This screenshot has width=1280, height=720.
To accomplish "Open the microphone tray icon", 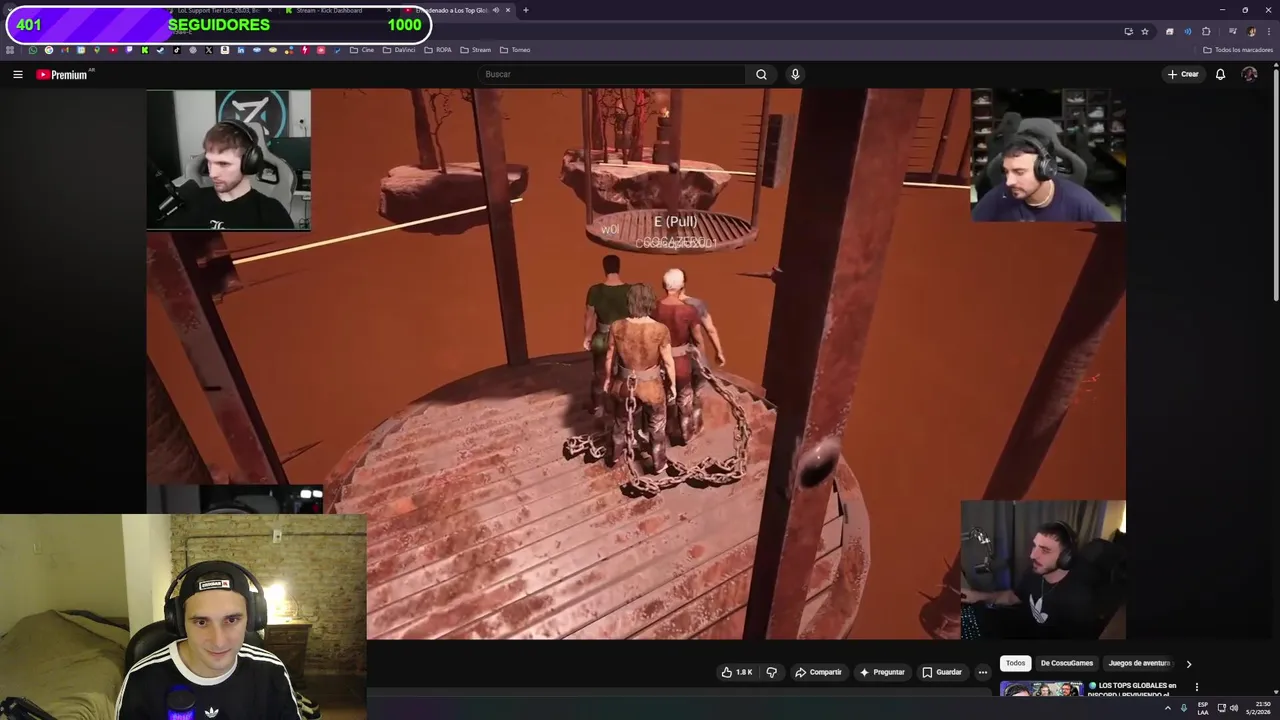I will tap(1184, 708).
